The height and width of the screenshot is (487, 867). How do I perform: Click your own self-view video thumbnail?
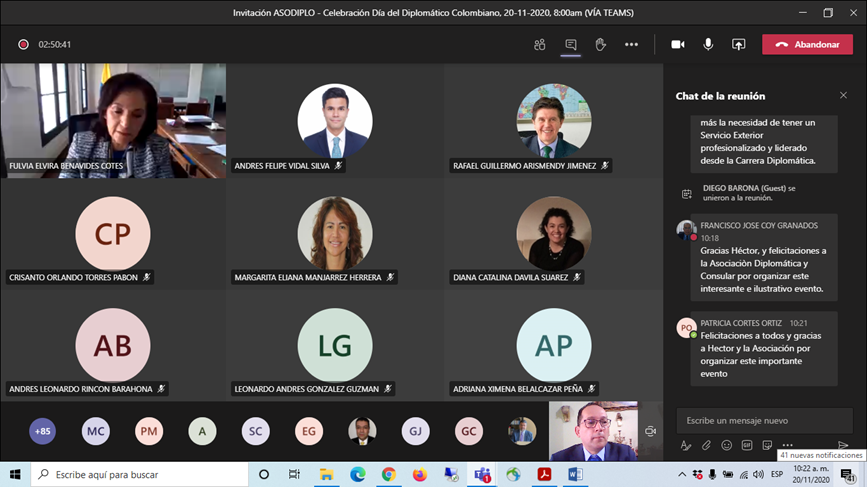click(593, 431)
